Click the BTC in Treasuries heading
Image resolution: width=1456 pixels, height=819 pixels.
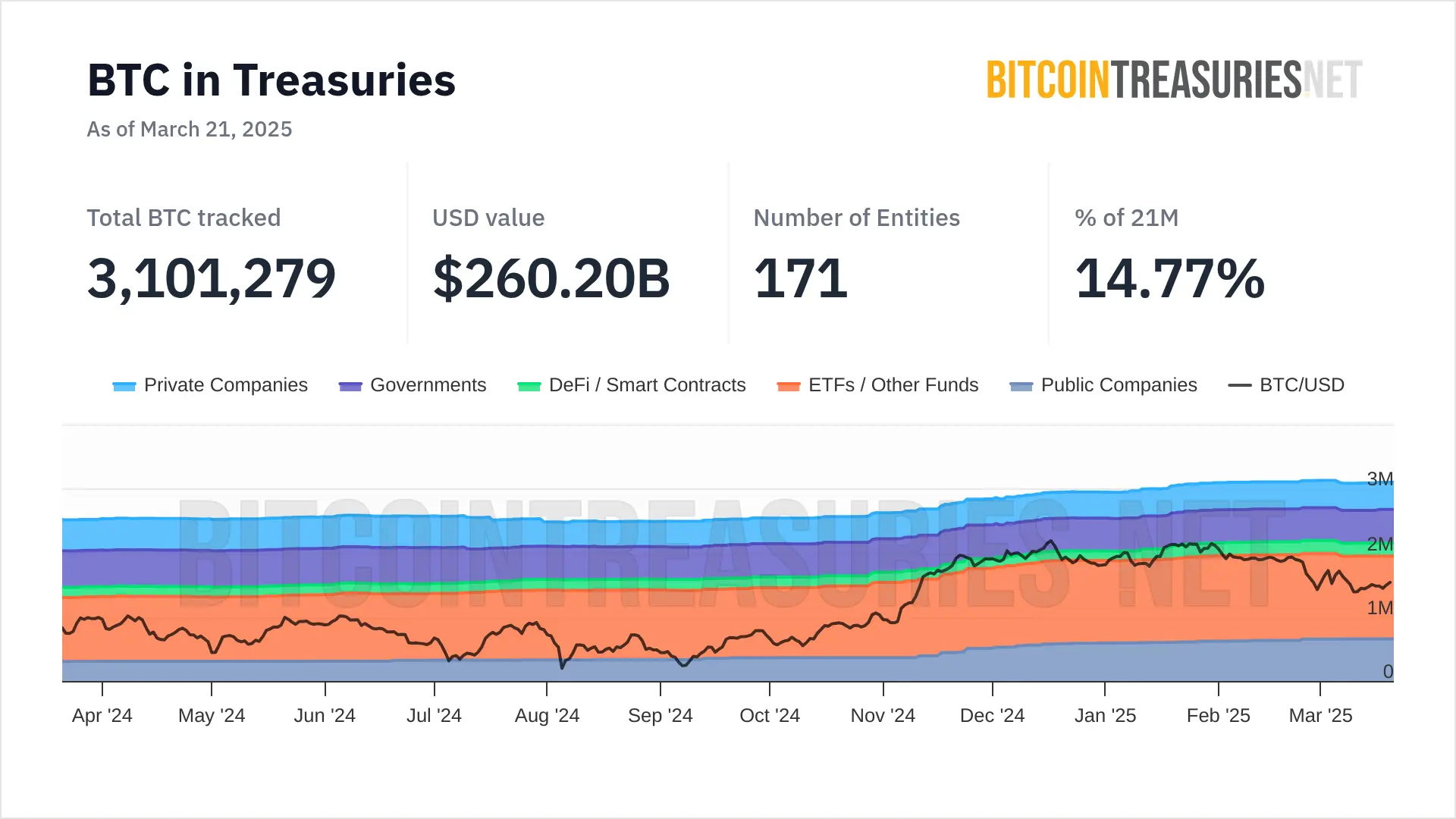click(271, 80)
